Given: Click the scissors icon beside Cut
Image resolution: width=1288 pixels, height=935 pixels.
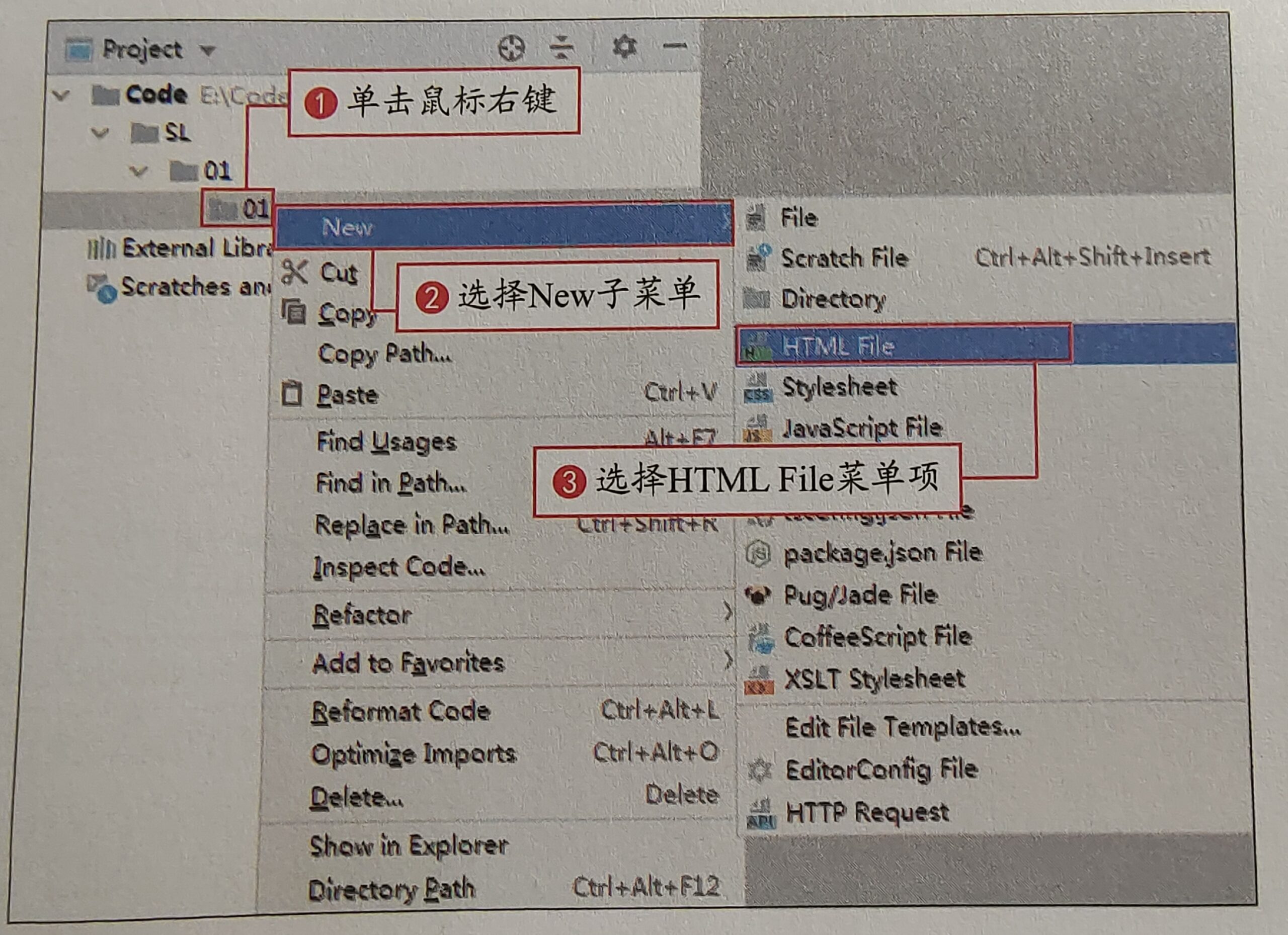Looking at the screenshot, I should point(294,272).
